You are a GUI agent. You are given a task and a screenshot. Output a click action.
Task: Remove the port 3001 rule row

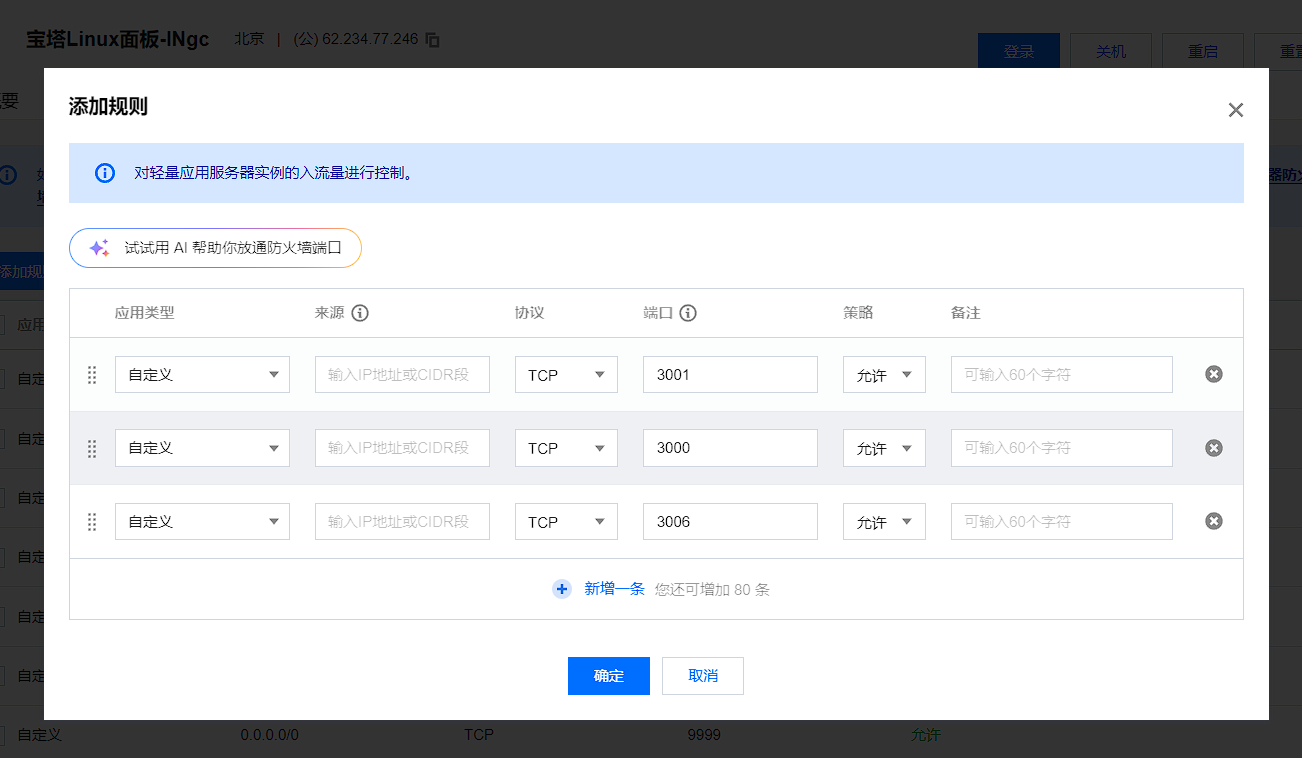pos(1213,374)
